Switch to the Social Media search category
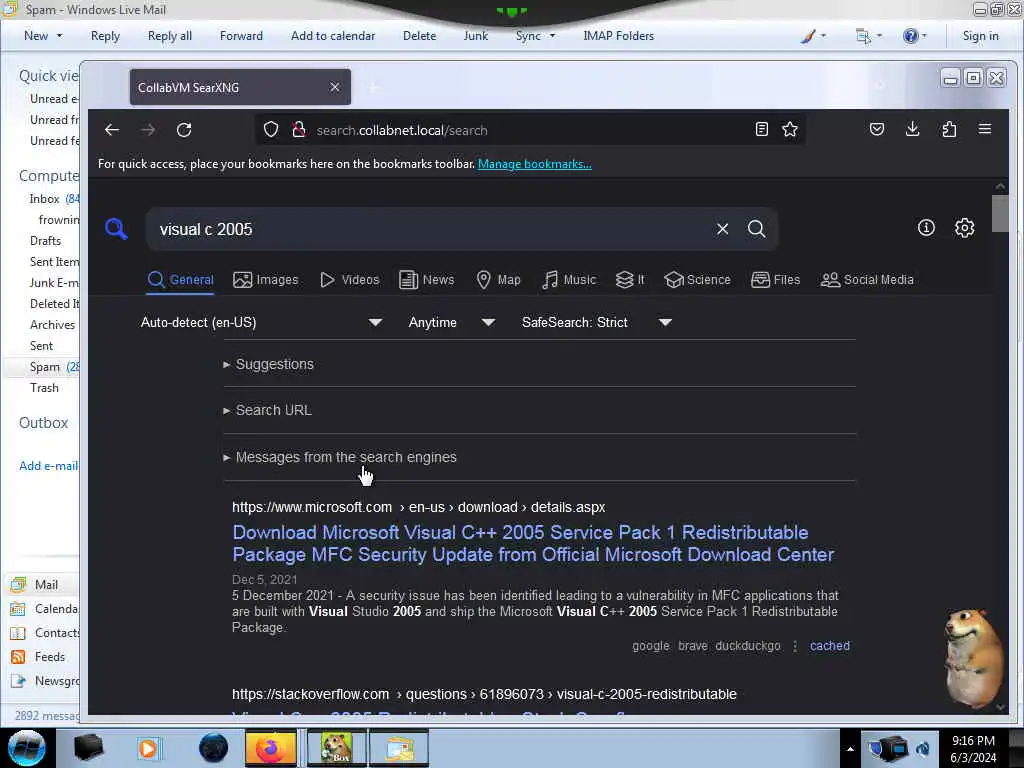Screen dimensions: 1024x768 [x=867, y=280]
